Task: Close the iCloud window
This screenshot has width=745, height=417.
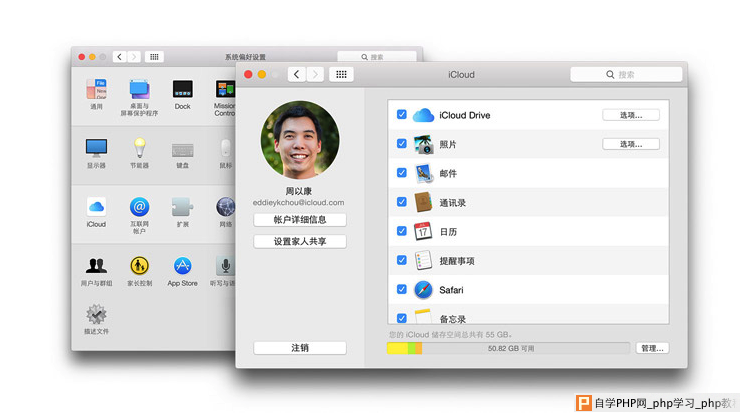Action: 248,75
